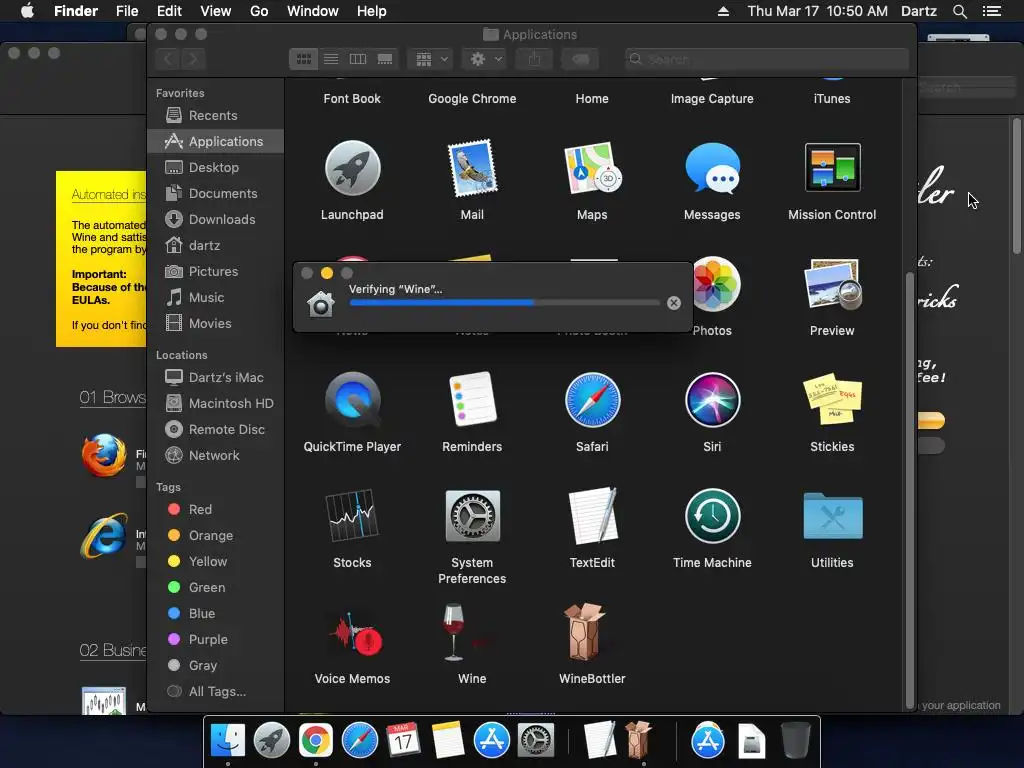Cancel the Wine verification progress
1024x768 pixels.
coord(674,303)
